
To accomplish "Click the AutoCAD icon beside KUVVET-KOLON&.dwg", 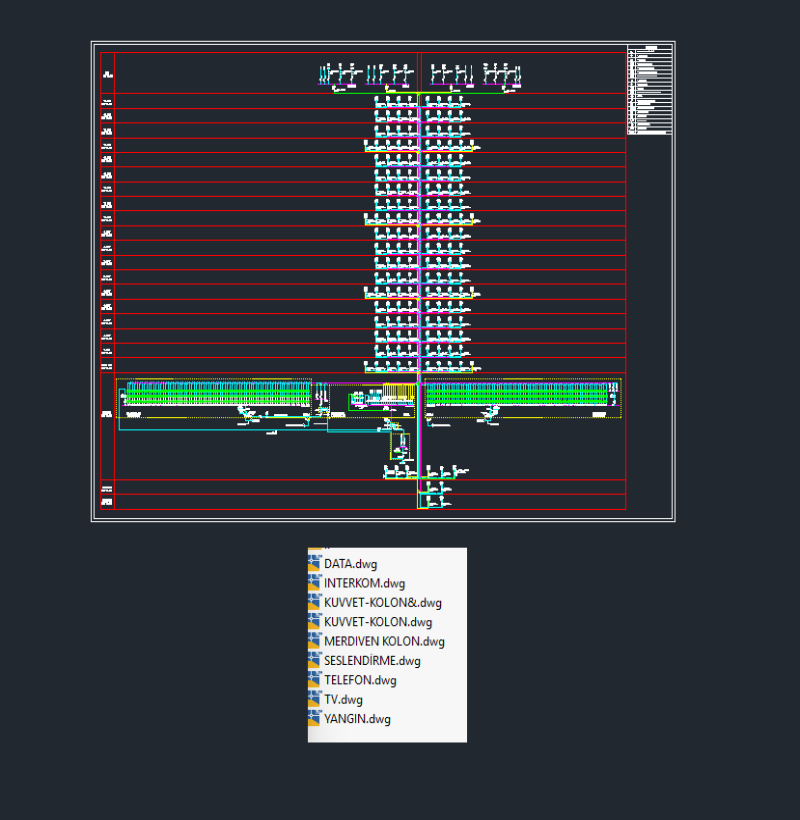I will (315, 602).
